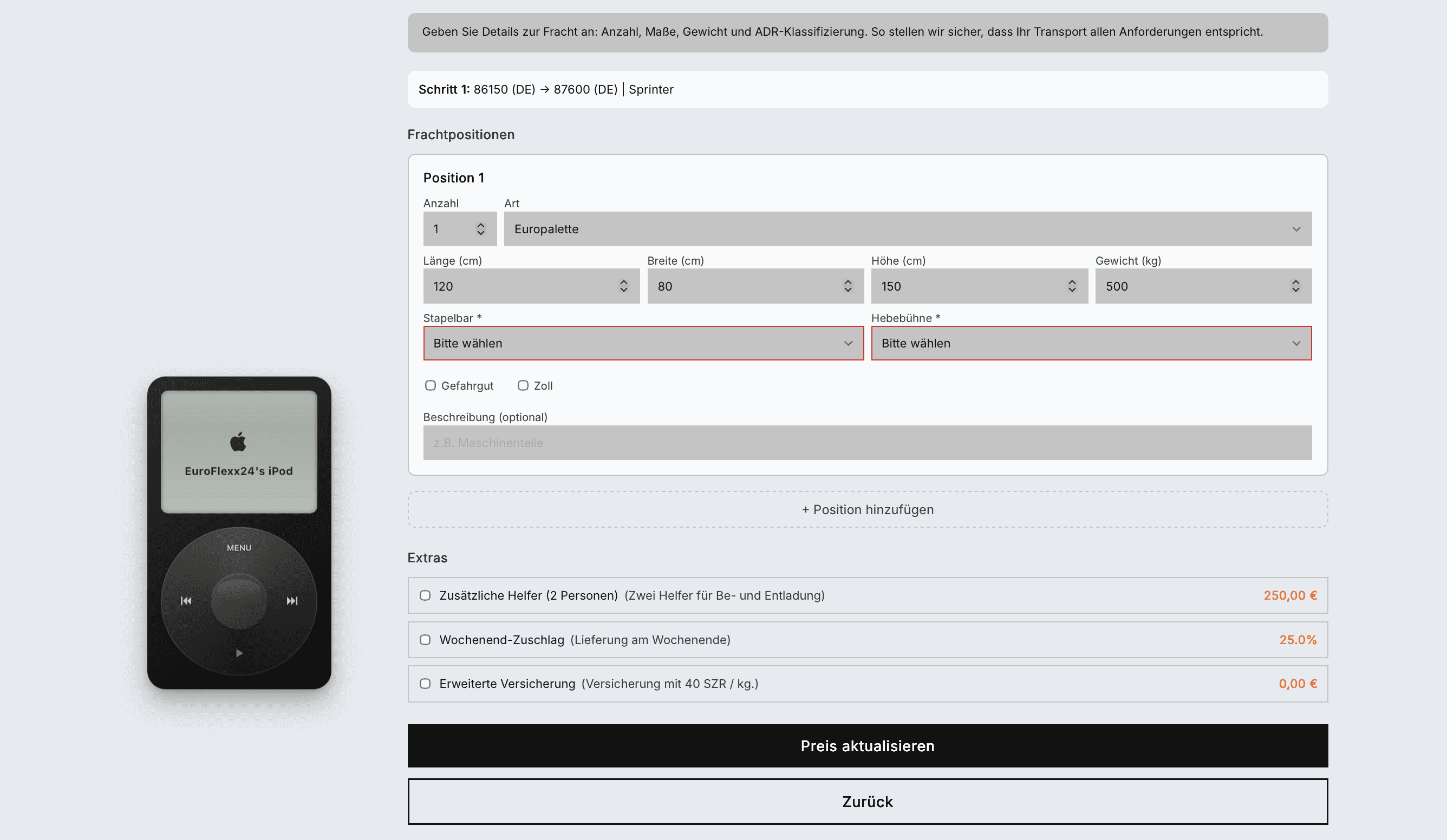This screenshot has width=1447, height=840.
Task: Click Position hinzufügen to add item
Action: [x=868, y=509]
